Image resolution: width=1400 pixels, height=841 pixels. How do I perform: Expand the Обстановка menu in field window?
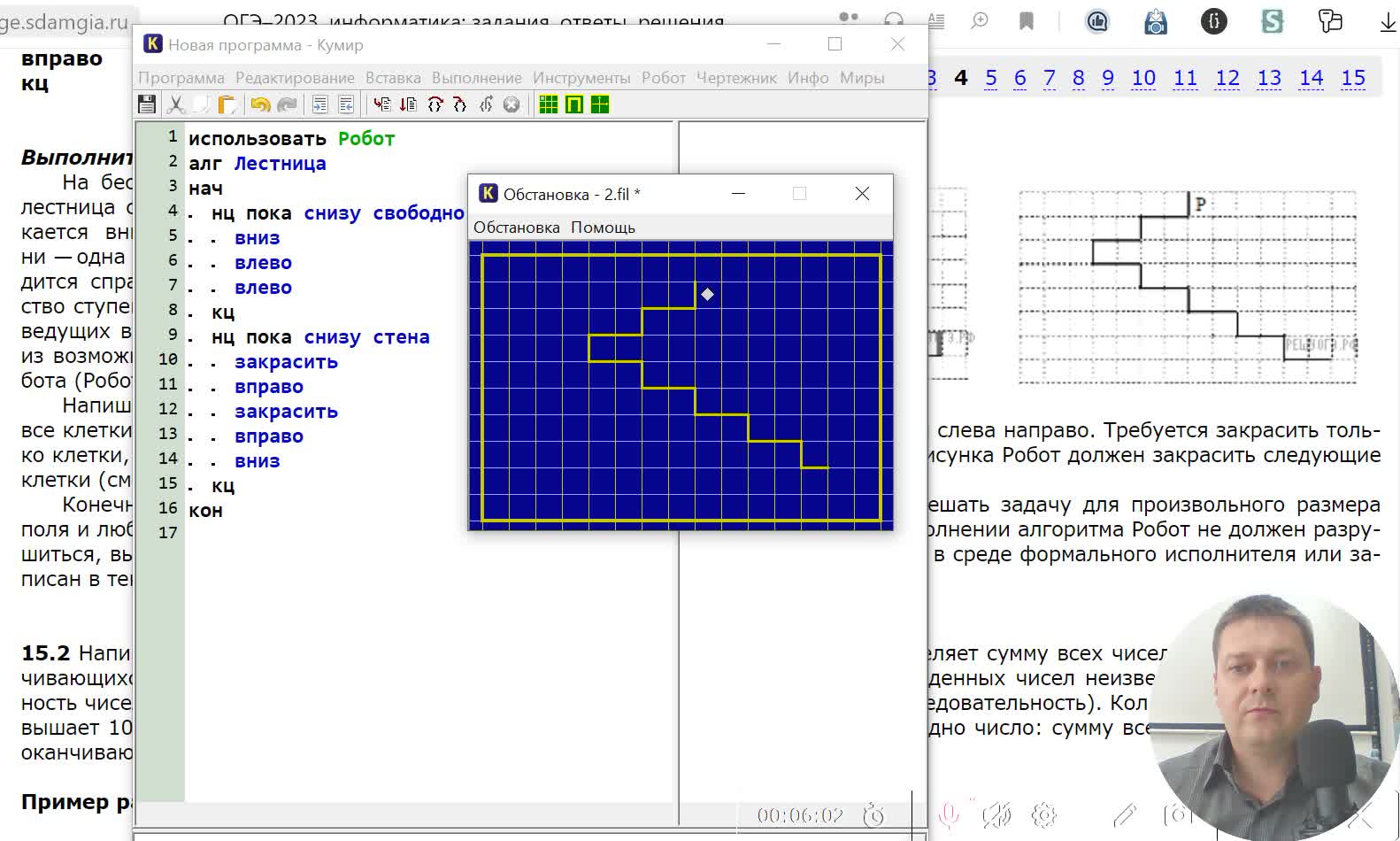click(x=516, y=228)
